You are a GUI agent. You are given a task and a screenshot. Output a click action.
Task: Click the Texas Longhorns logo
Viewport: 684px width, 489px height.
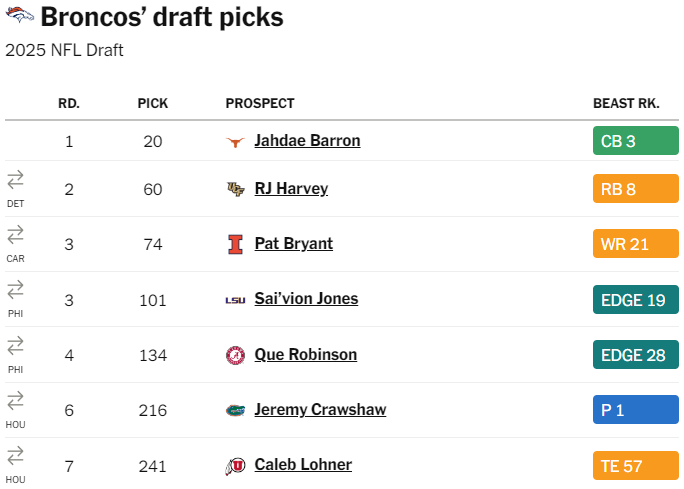(235, 142)
